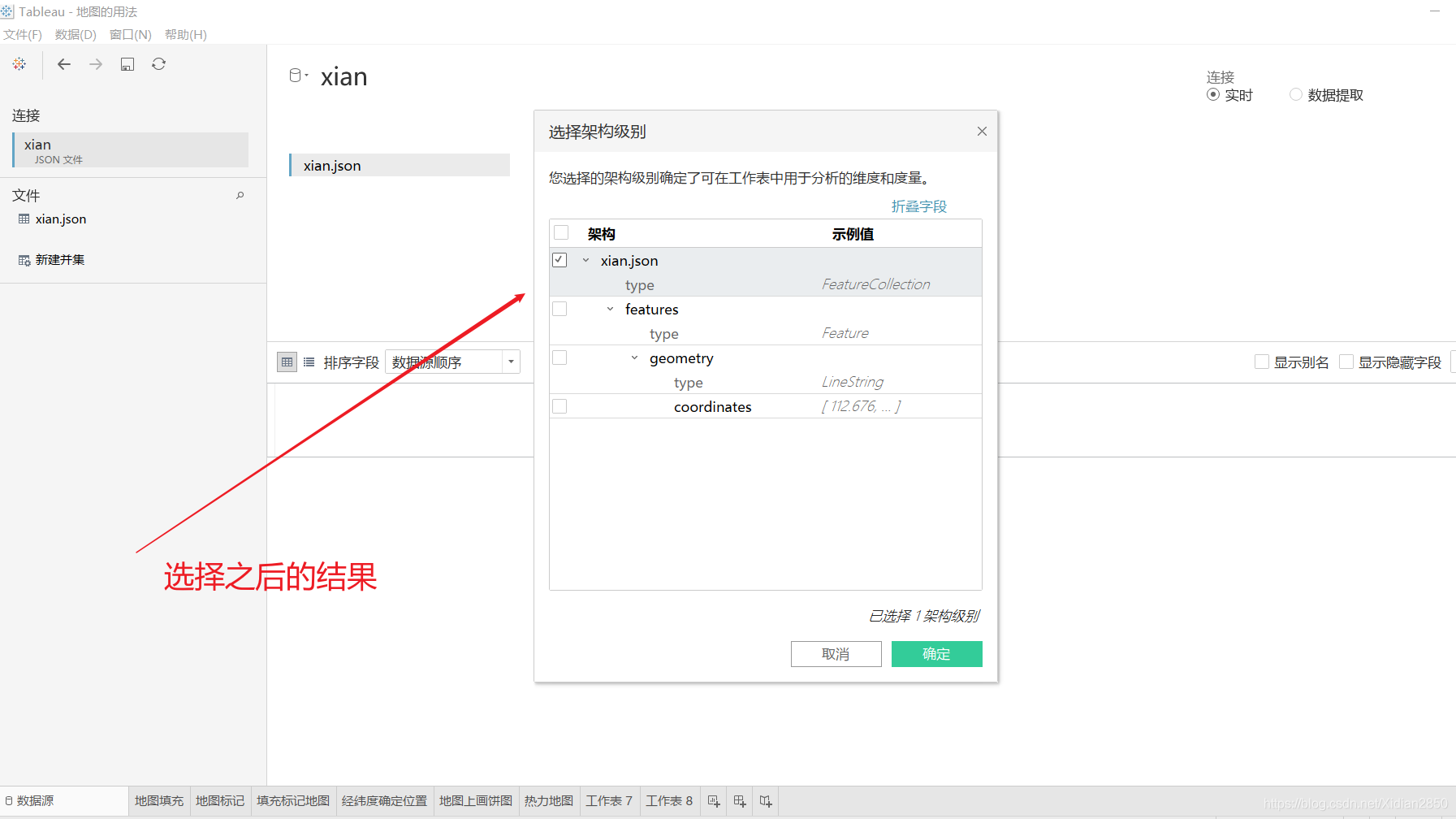
Task: Switch to the 工作表 7 tab
Action: (609, 801)
